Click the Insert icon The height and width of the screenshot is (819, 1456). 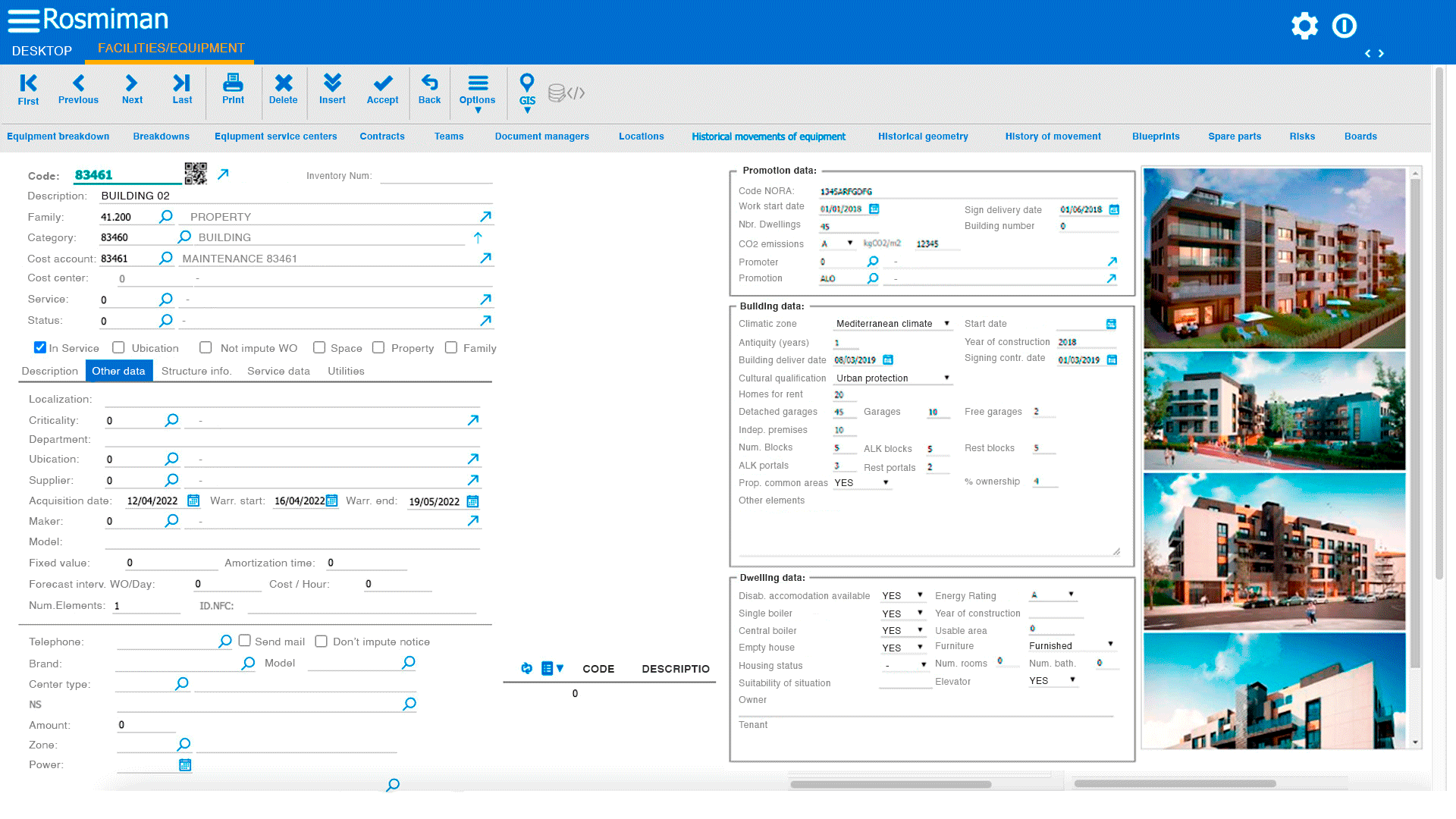coord(332,86)
